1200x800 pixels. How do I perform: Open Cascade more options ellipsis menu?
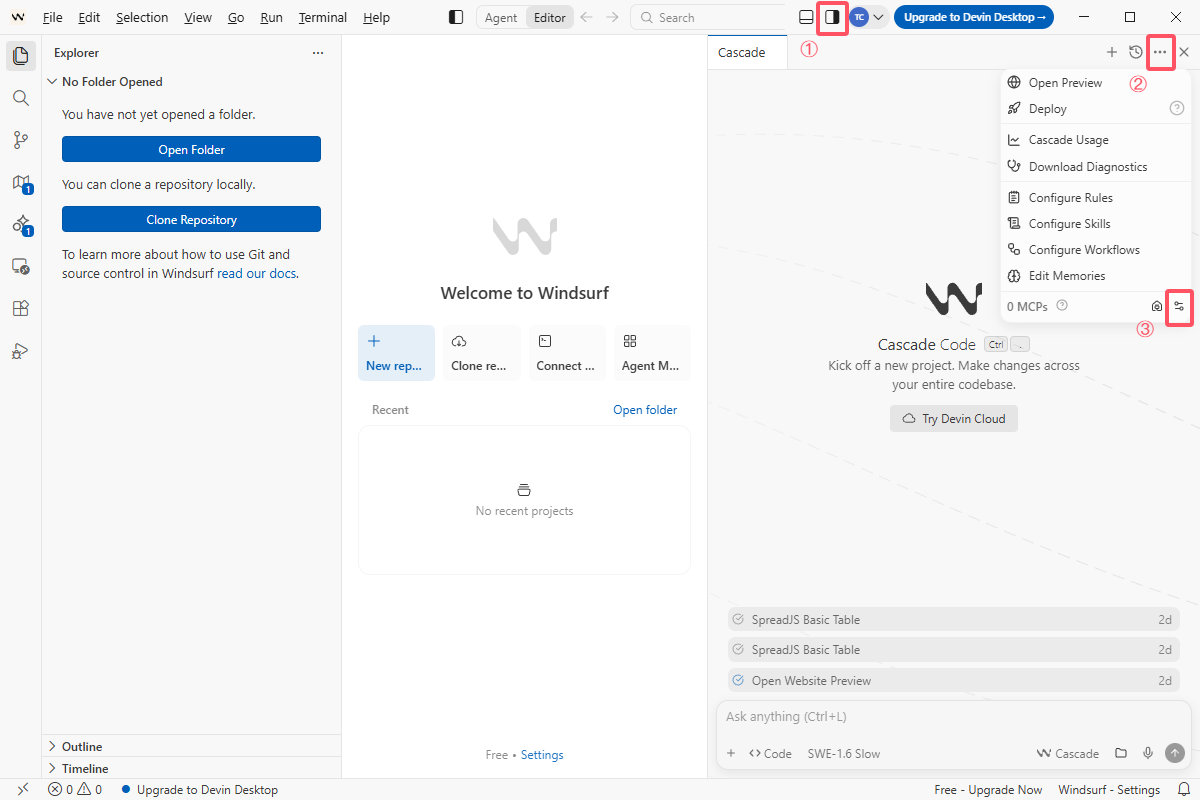click(1160, 52)
